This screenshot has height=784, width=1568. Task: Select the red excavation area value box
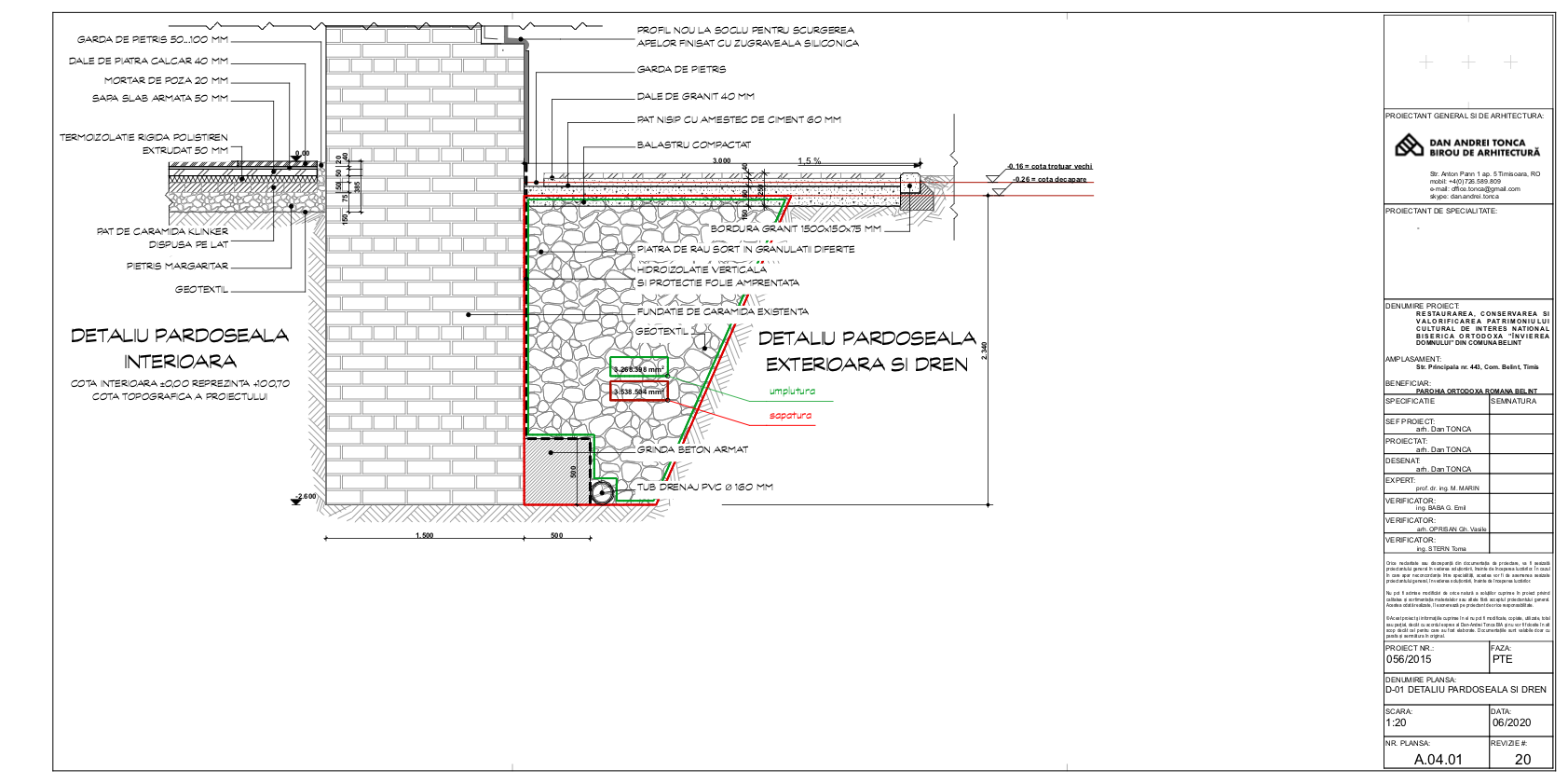(638, 392)
